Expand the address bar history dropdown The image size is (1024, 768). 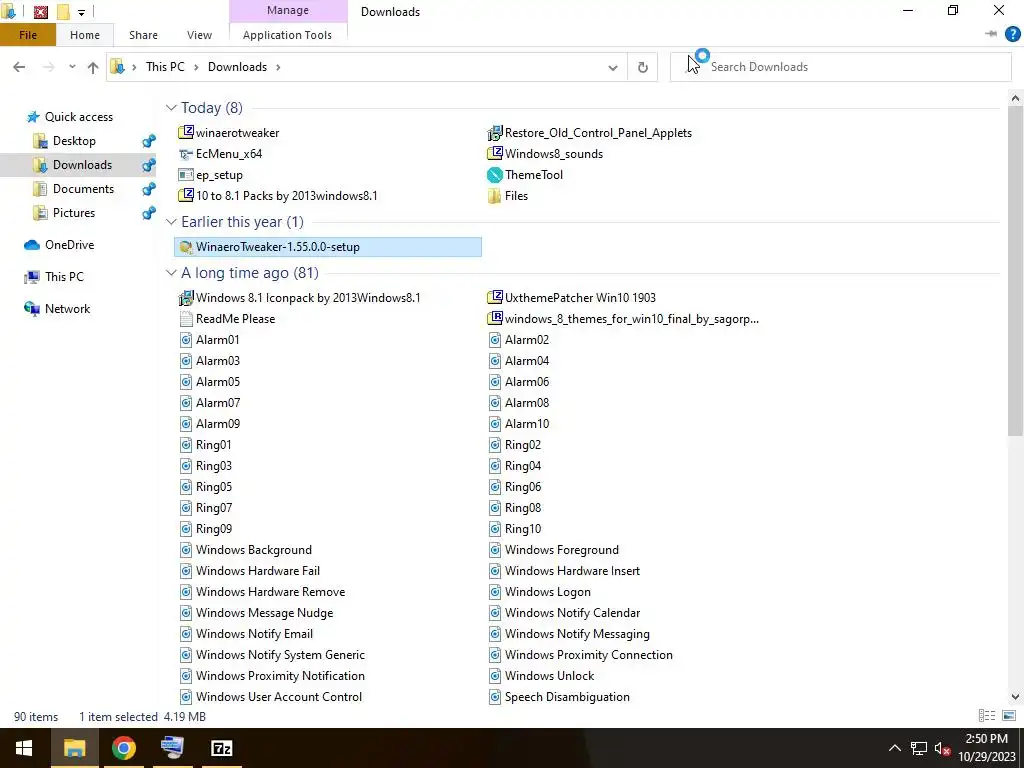coord(613,67)
